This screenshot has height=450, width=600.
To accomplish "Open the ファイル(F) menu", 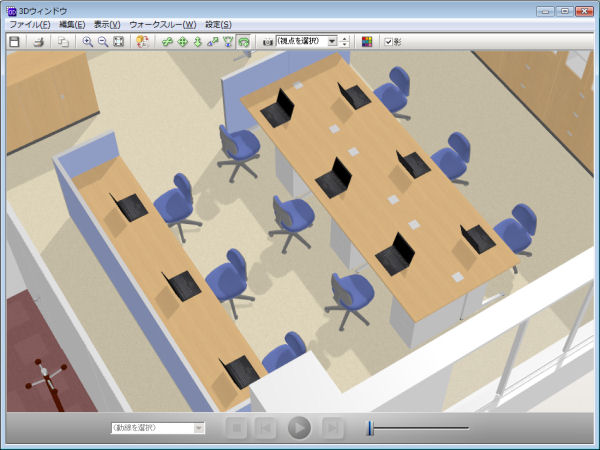I will tap(29, 24).
